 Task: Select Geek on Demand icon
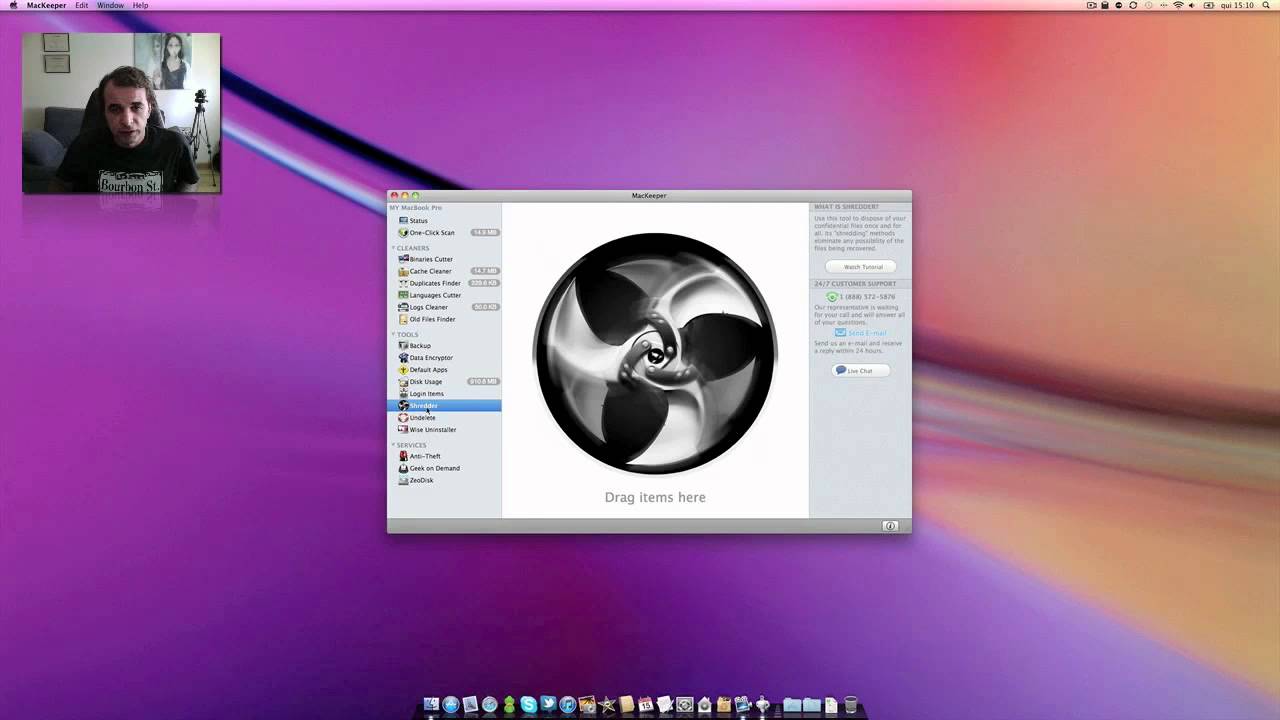click(403, 468)
